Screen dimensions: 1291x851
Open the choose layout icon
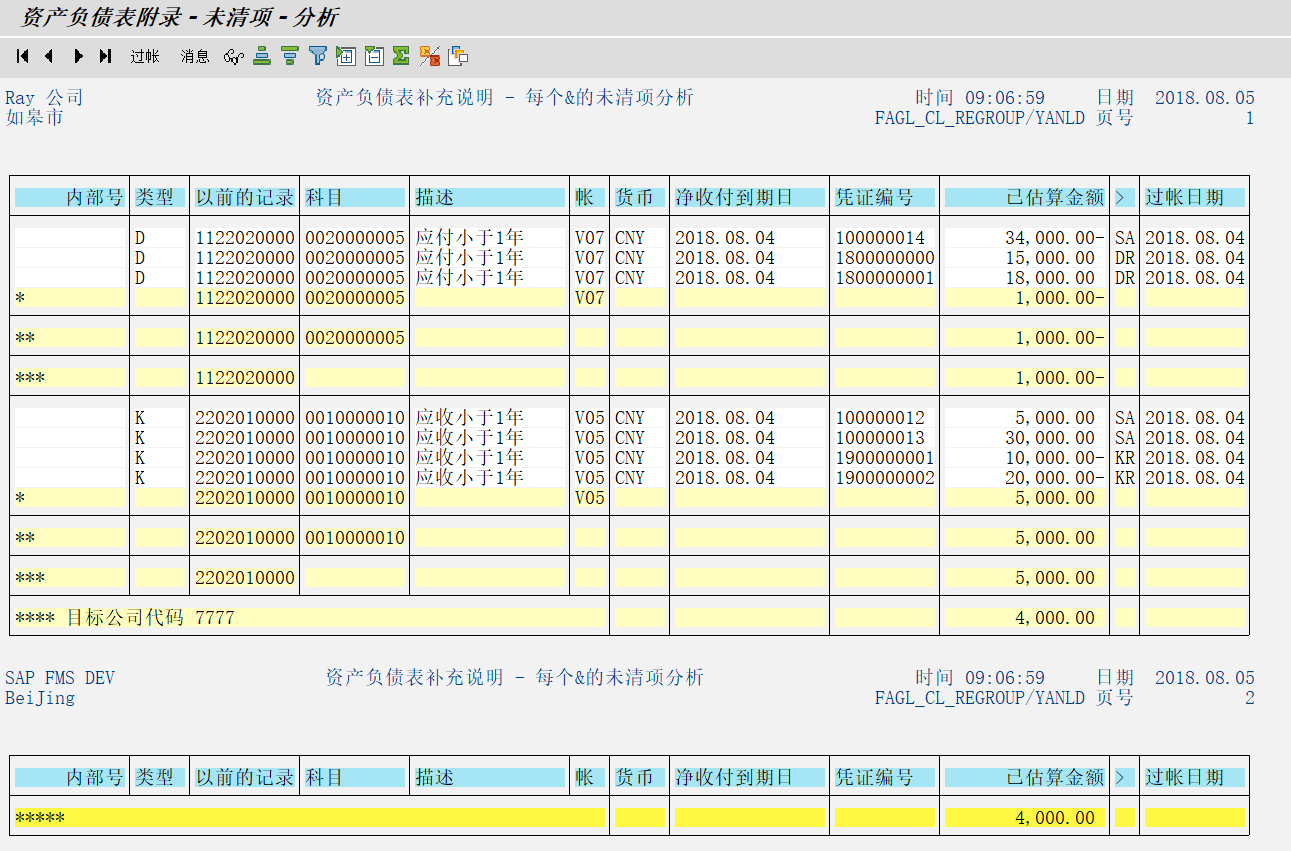pyautogui.click(x=458, y=56)
